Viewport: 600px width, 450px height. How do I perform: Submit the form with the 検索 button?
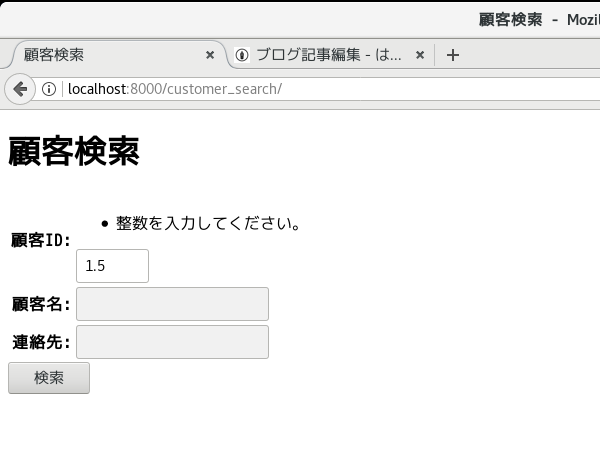[49, 378]
